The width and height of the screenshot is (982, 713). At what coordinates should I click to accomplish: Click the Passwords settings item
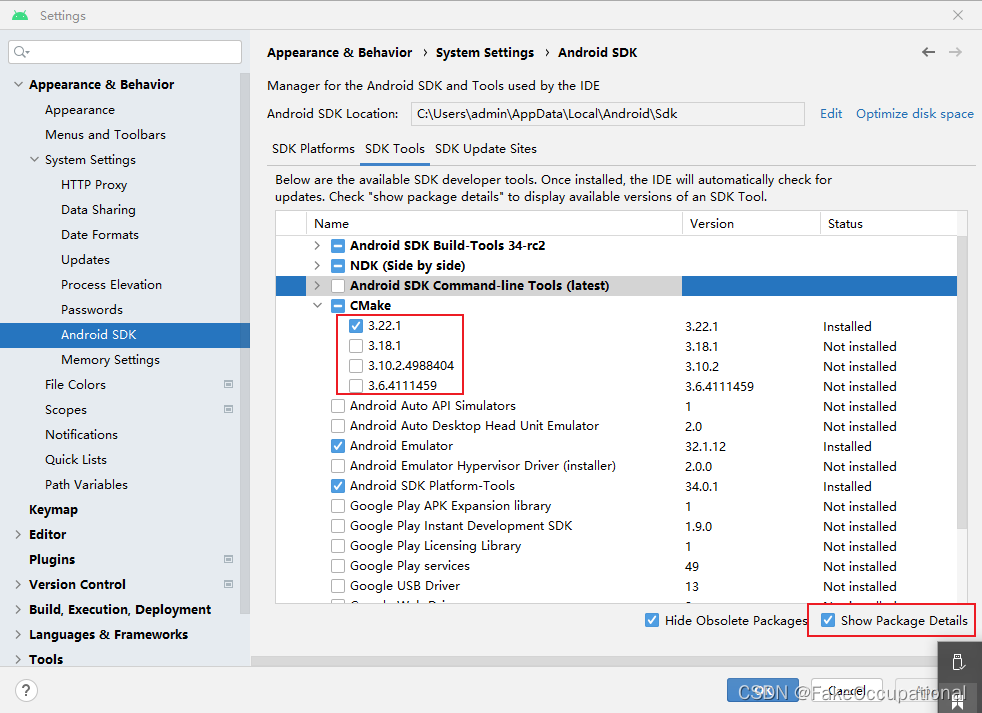pyautogui.click(x=92, y=310)
